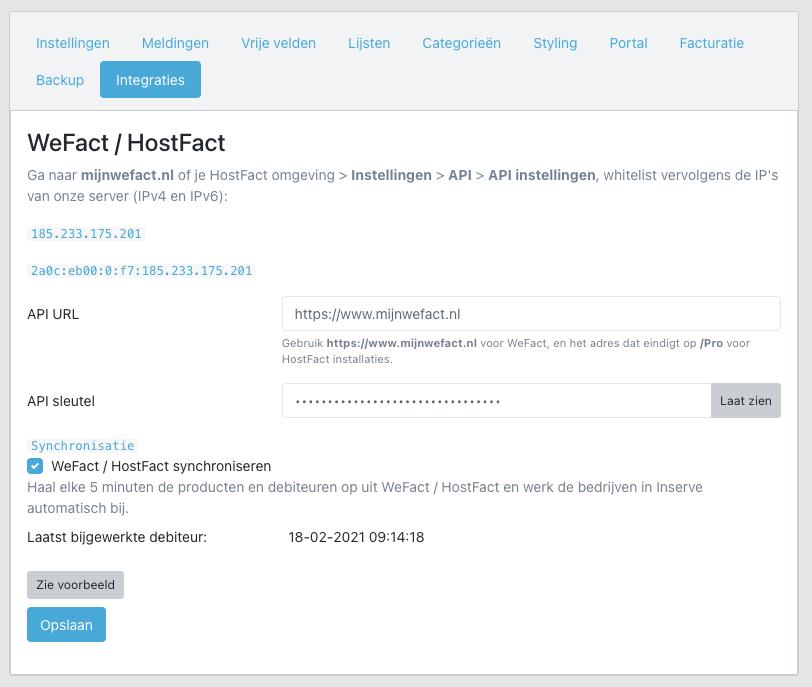
Task: Save settings with Opslaan button
Action: (x=66, y=625)
